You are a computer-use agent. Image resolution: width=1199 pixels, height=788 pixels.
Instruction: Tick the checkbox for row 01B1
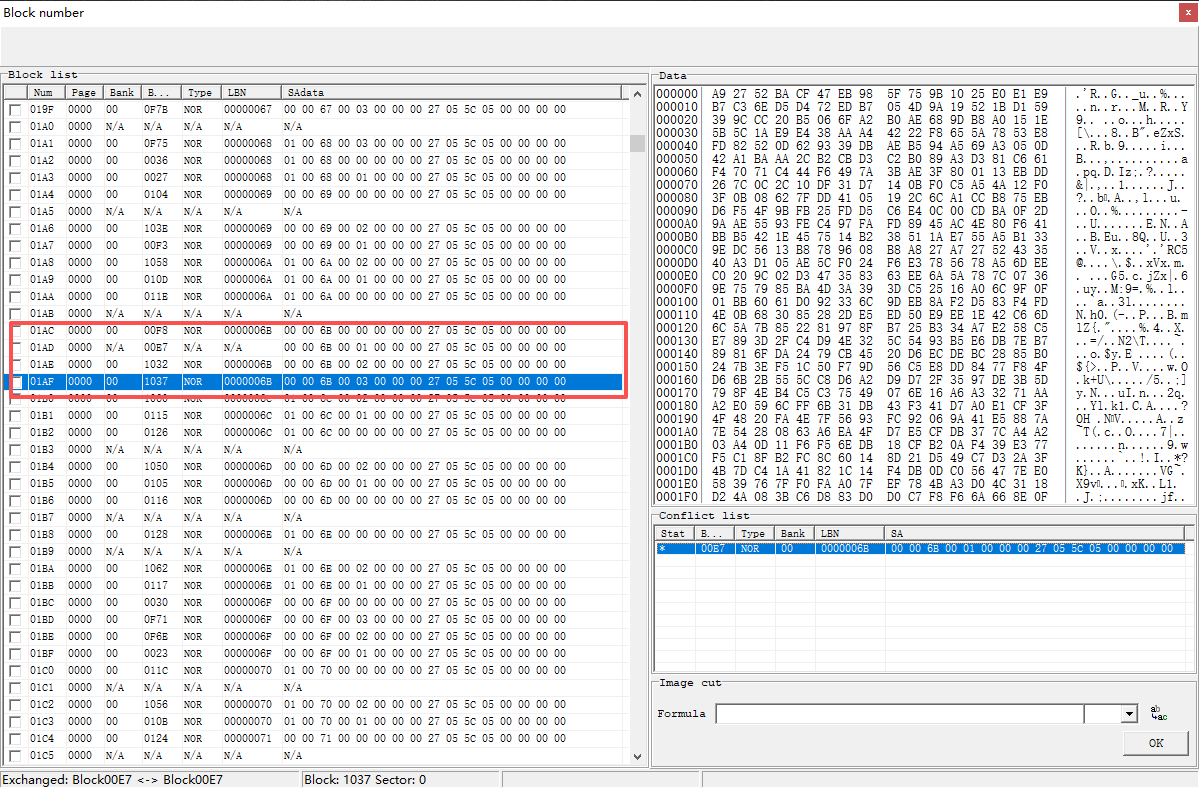point(15,416)
